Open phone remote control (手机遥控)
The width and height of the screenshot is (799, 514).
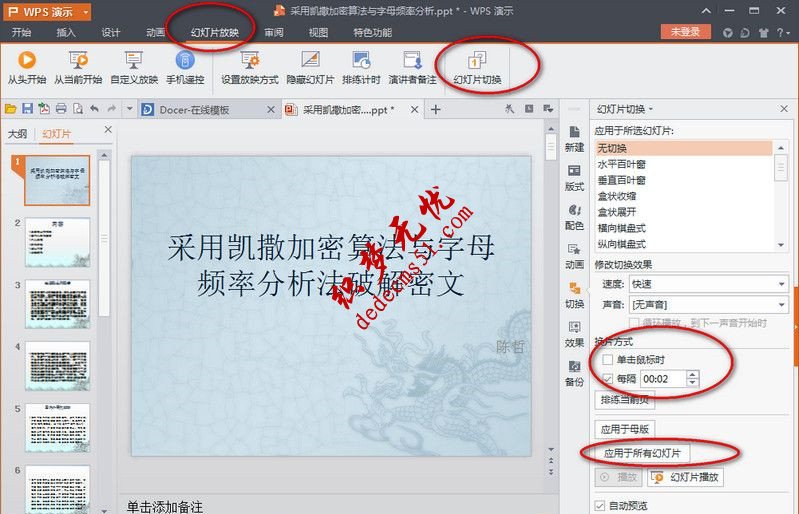[x=185, y=67]
